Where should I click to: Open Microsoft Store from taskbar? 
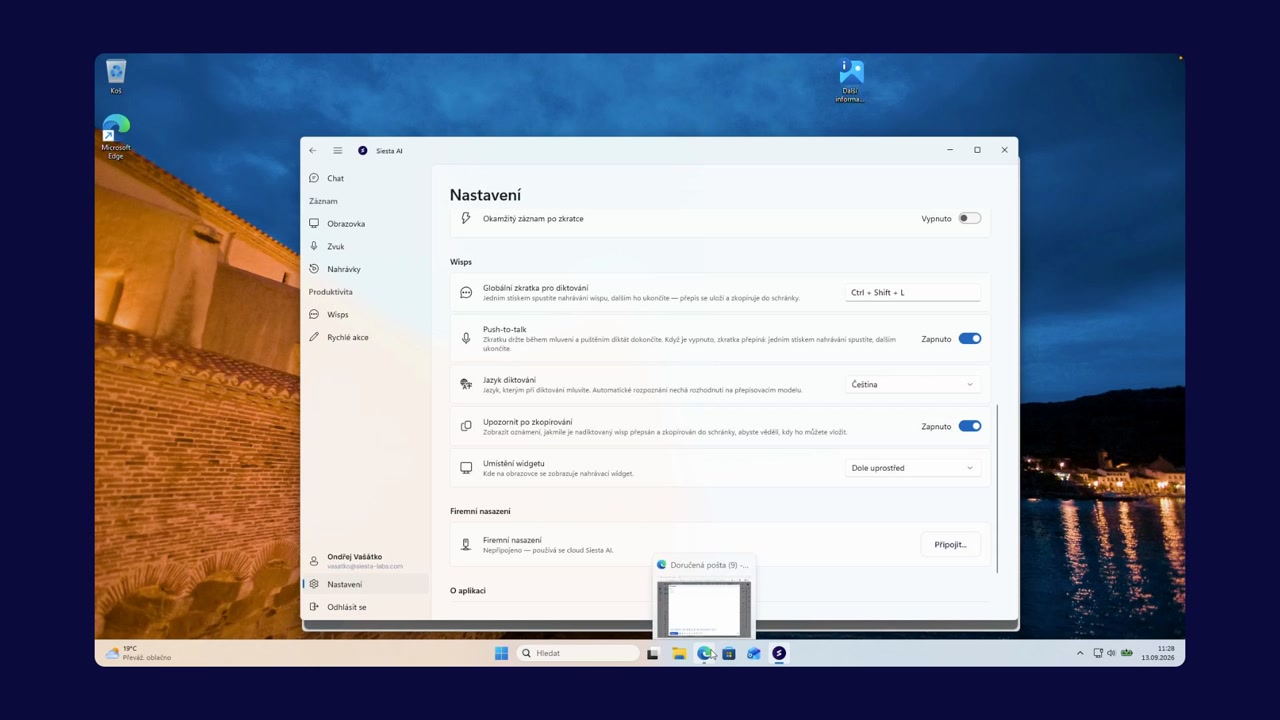729,653
